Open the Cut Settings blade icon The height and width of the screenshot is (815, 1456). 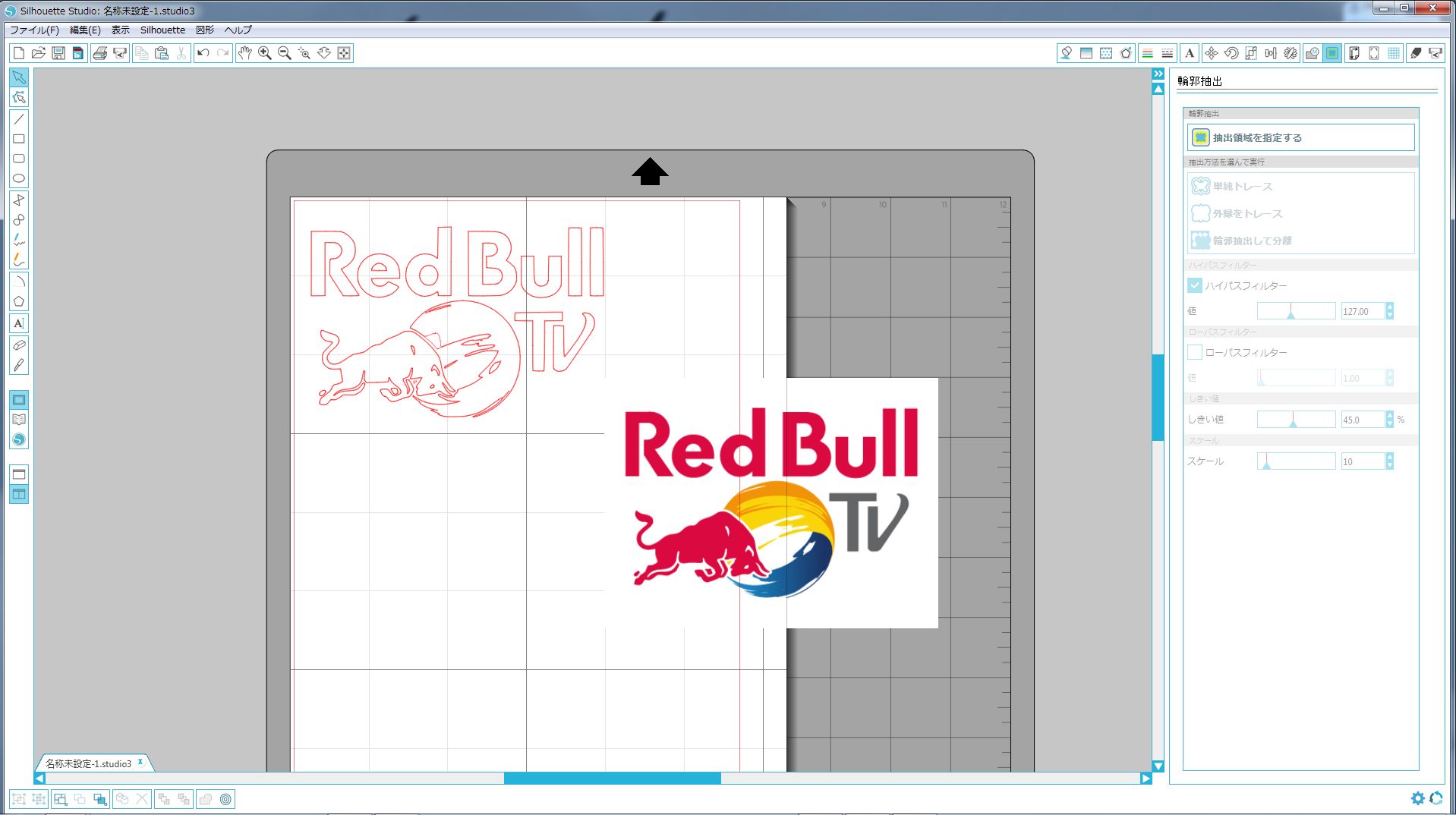[x=1416, y=53]
